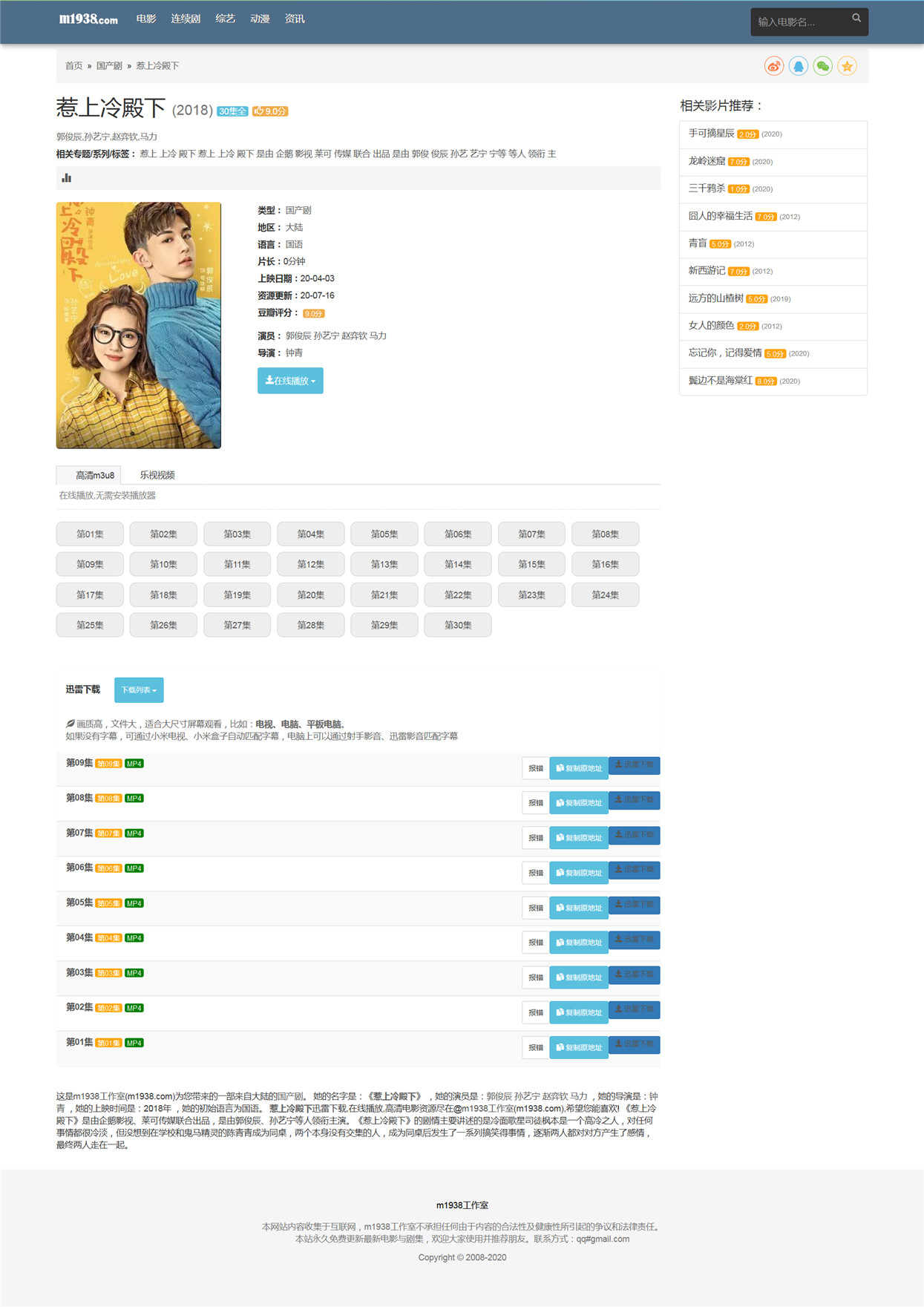Share the page via Weibo icon
This screenshot has height=1307, width=924.
(x=774, y=66)
